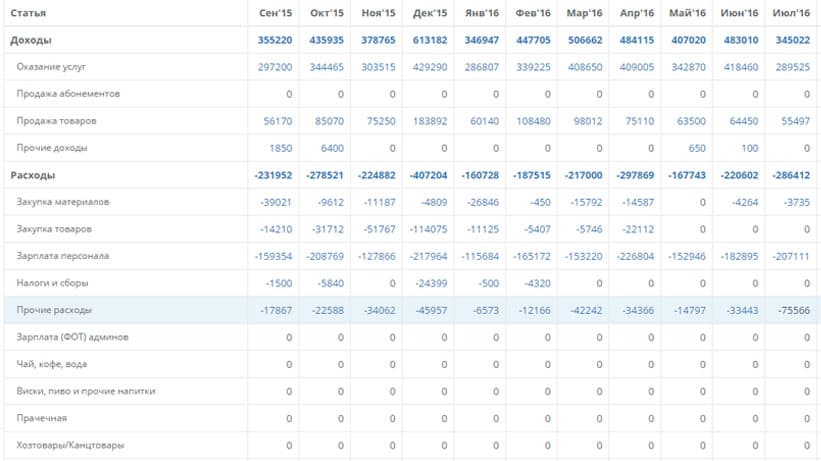Select the Статья column header
The image size is (821, 461).
click(x=28, y=13)
